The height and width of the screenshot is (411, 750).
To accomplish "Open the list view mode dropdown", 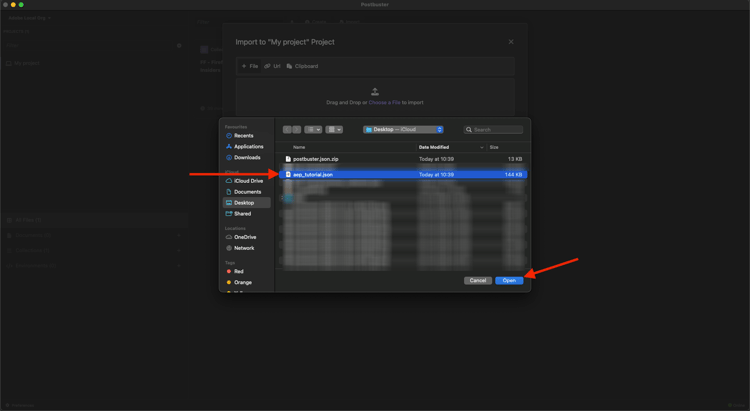I will tap(313, 130).
